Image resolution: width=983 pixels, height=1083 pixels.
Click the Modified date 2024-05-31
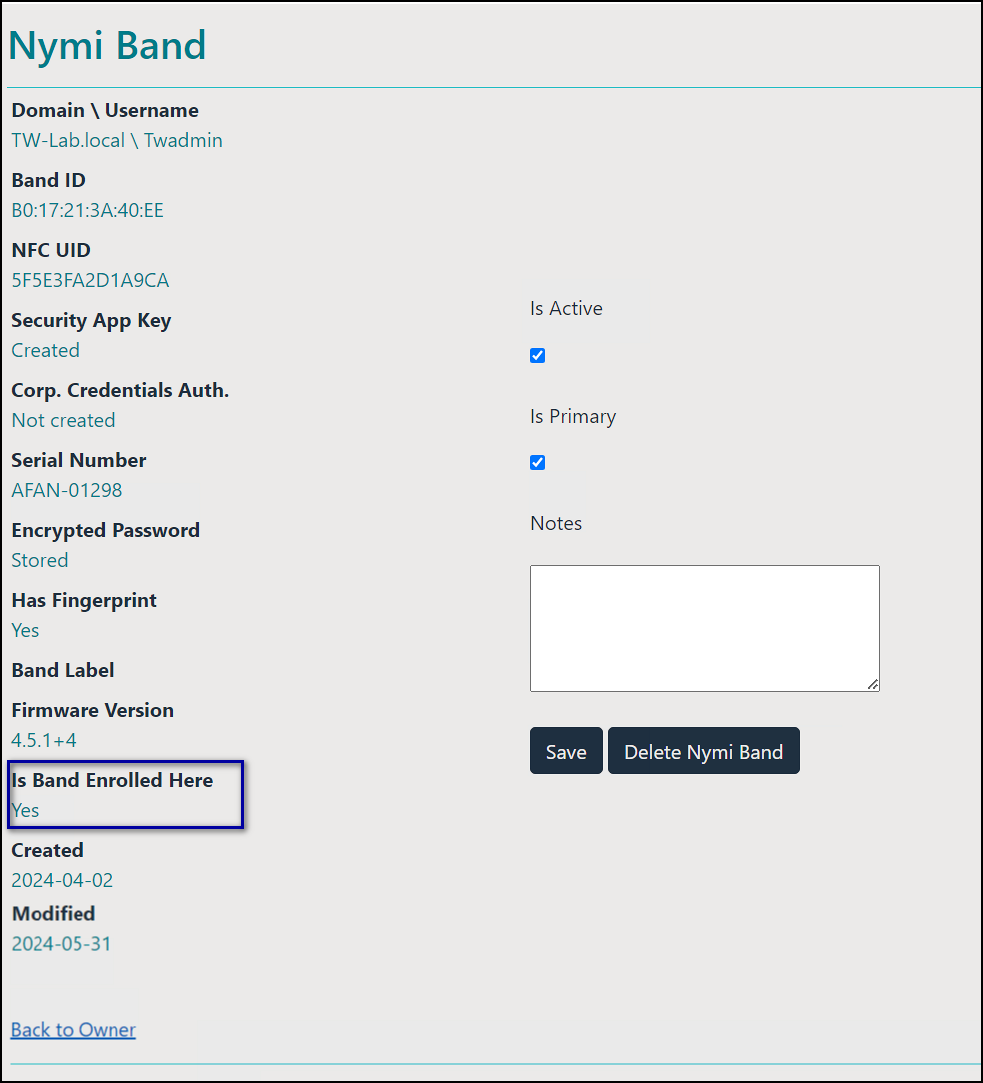click(62, 943)
